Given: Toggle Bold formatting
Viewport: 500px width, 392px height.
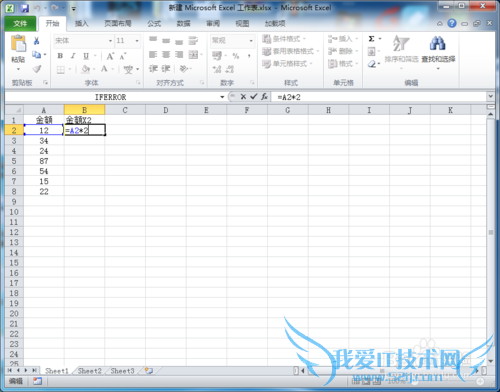Looking at the screenshot, I should tap(60, 56).
